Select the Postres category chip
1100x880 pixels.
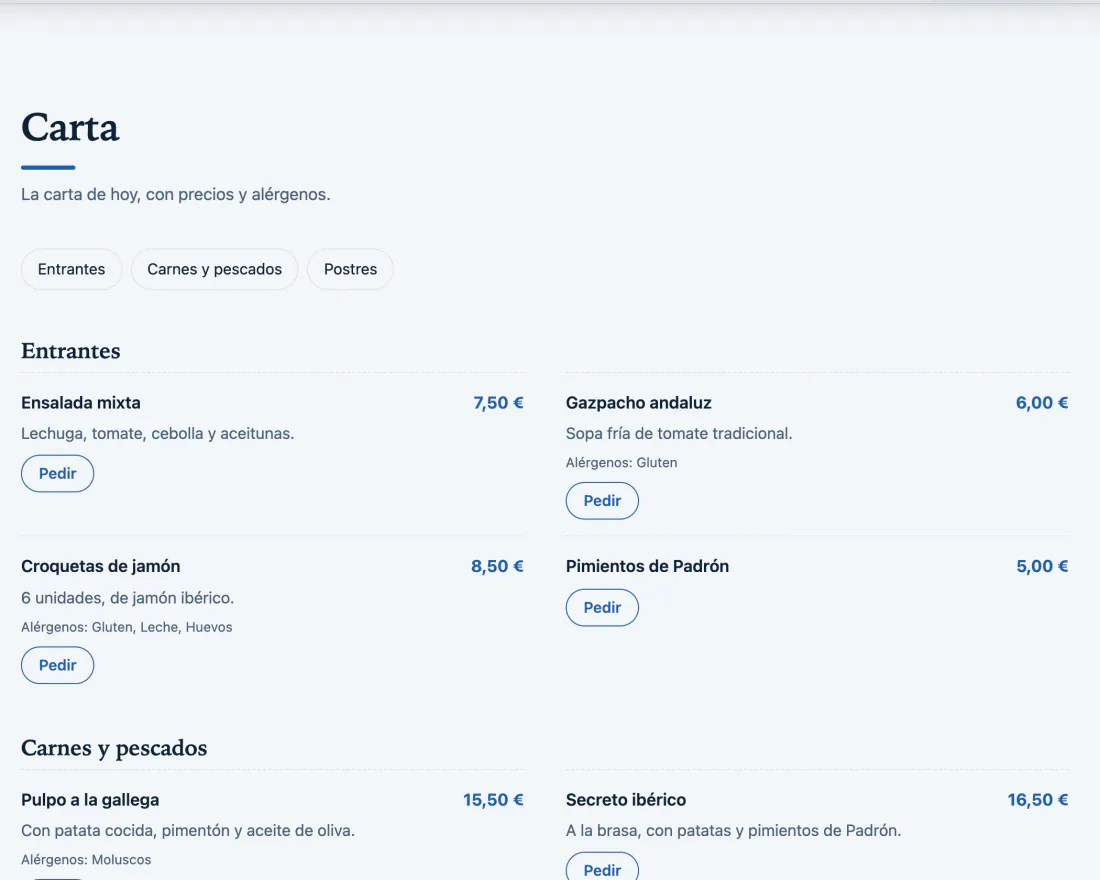350,269
